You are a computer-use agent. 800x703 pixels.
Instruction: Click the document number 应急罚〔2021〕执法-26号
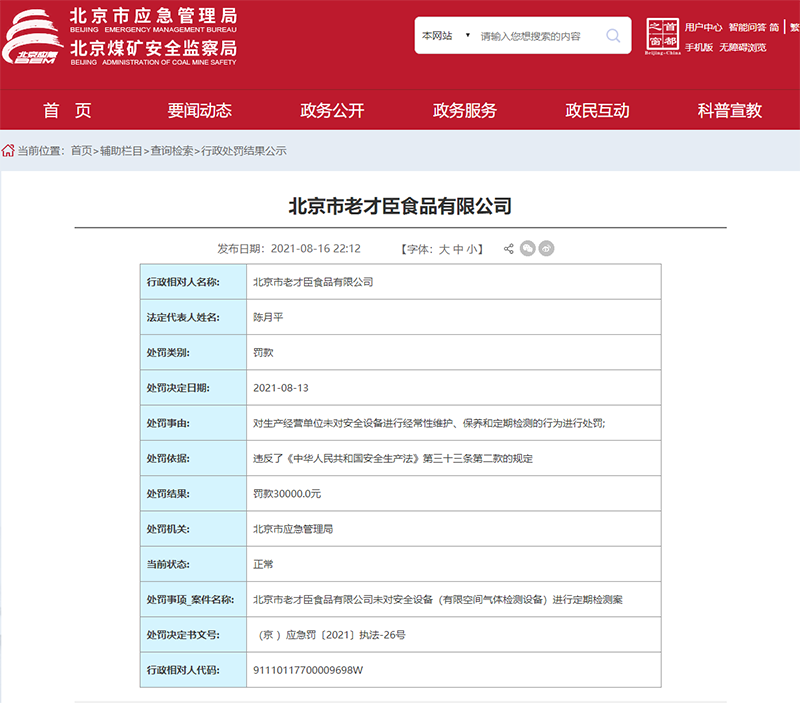point(332,635)
